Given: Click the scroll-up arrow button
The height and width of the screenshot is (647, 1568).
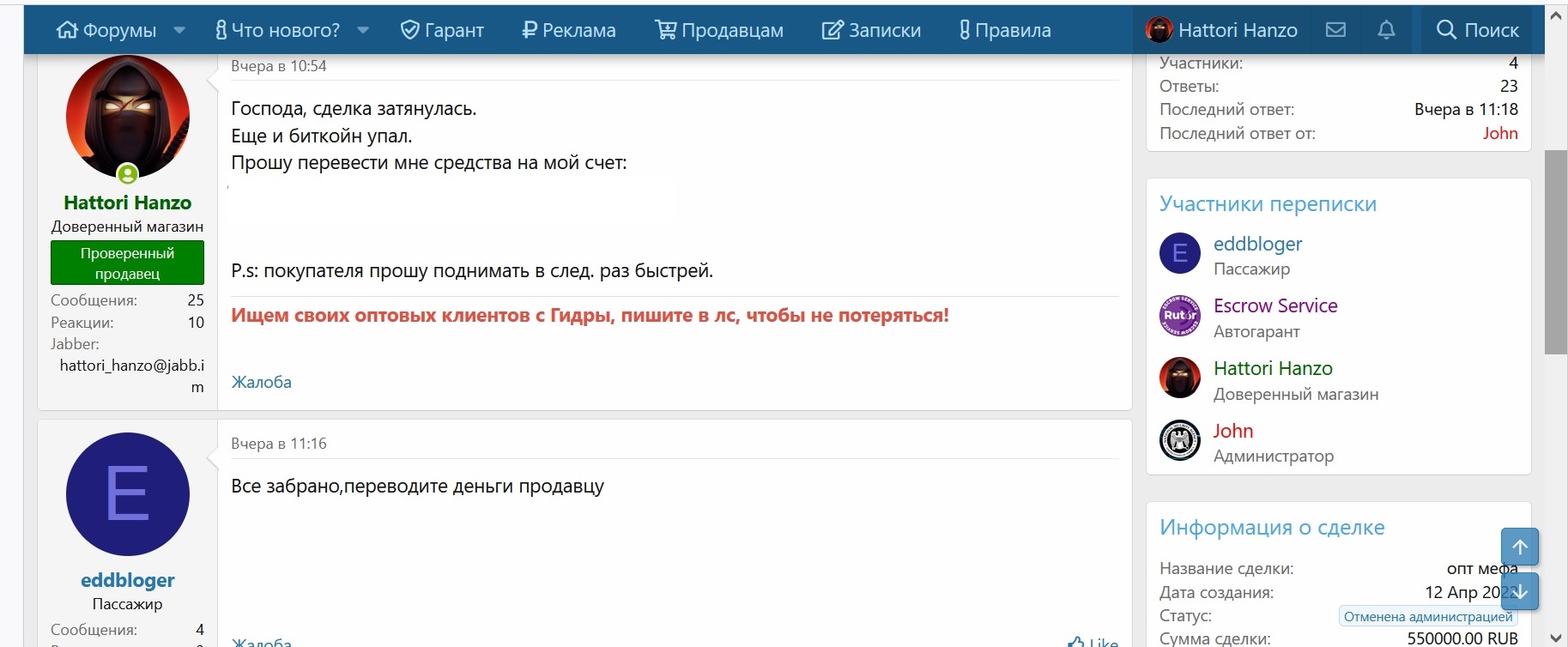Looking at the screenshot, I should pyautogui.click(x=1519, y=547).
